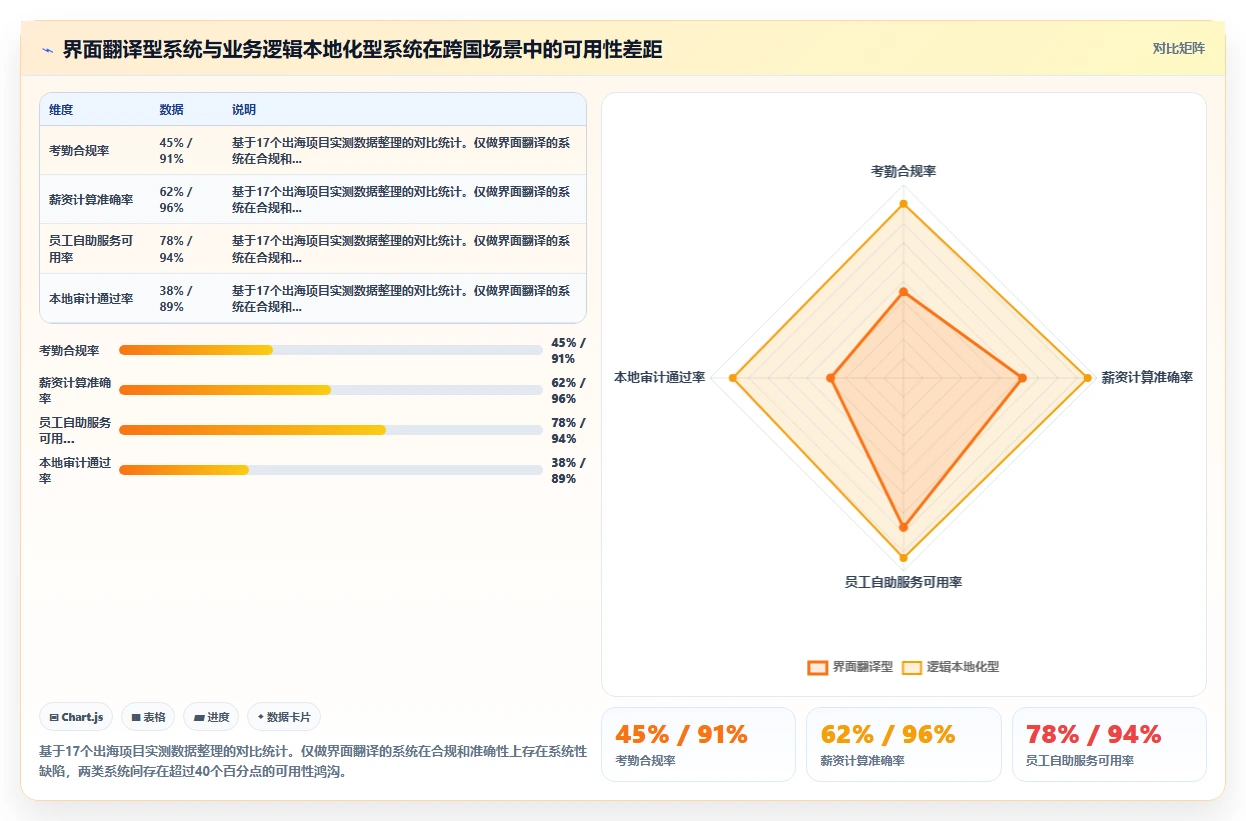Click the 表格 chip
This screenshot has height=821, width=1246.
click(x=148, y=717)
